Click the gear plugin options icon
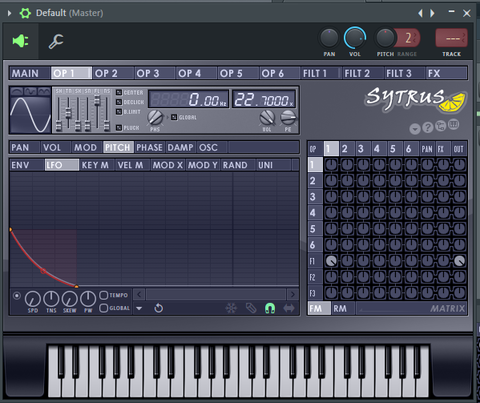Viewport: 480px width, 403px height. (25, 13)
